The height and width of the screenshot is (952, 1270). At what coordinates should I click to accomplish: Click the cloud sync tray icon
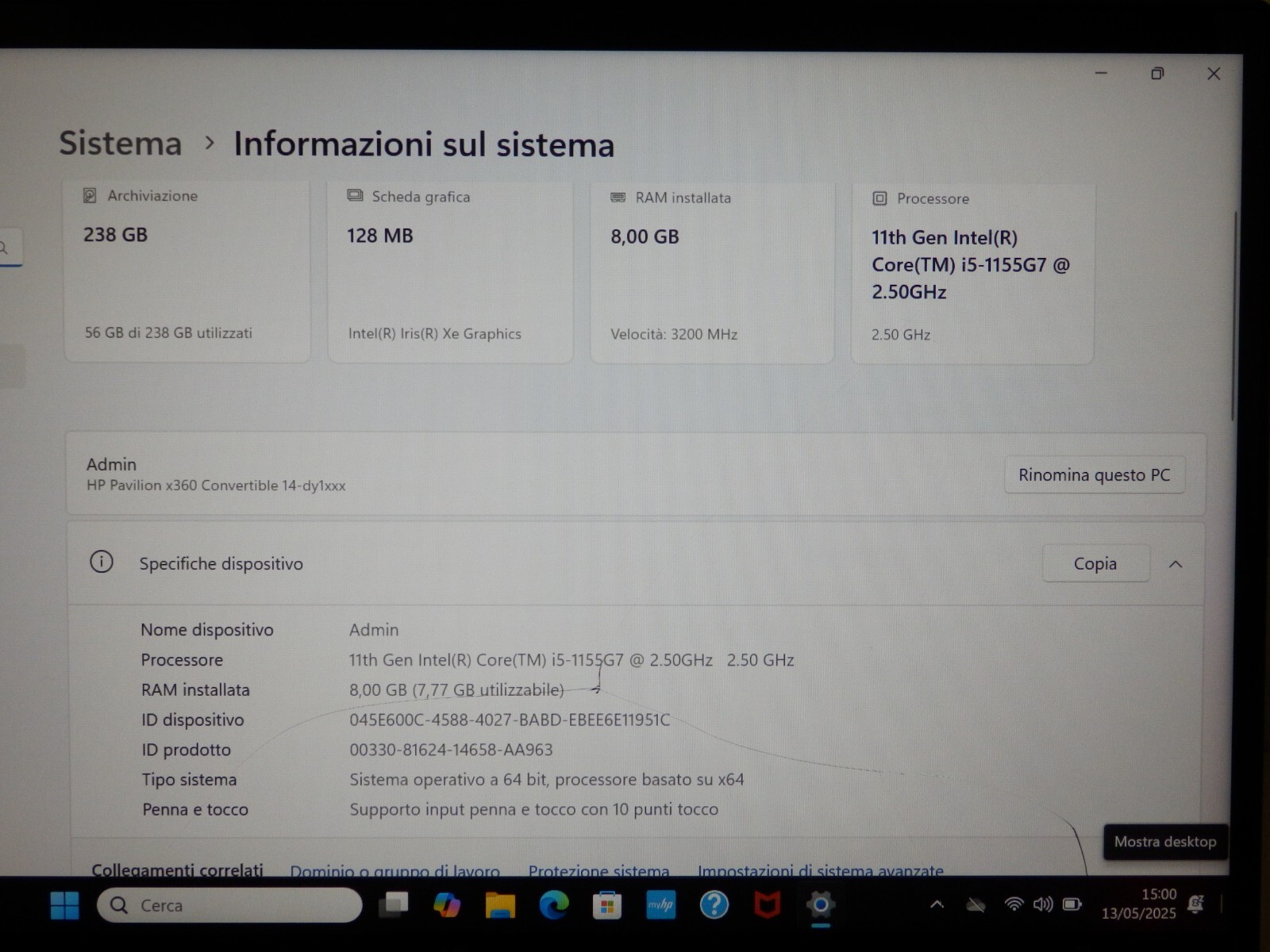click(x=976, y=904)
